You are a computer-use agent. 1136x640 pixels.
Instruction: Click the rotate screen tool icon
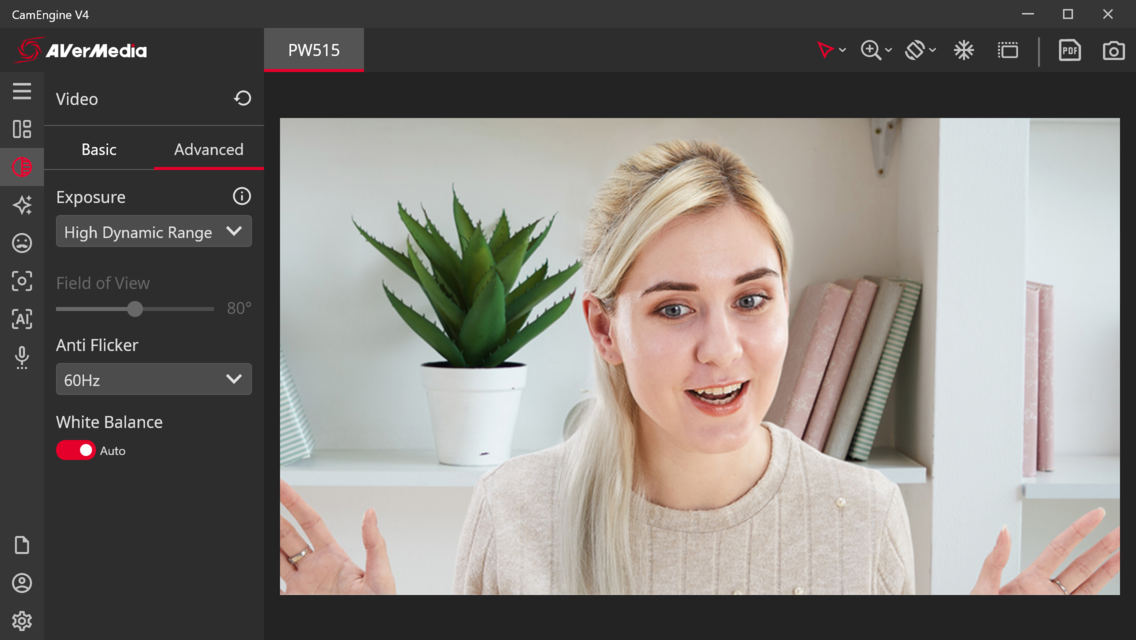[x=915, y=50]
